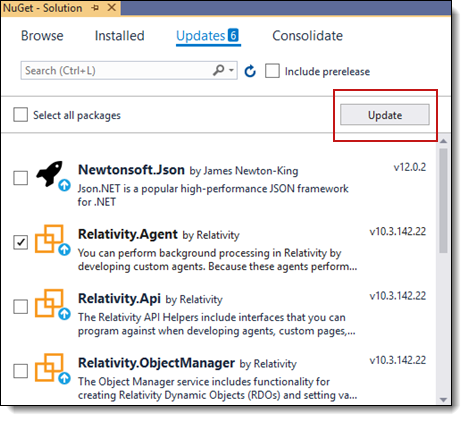The width and height of the screenshot is (467, 421).
Task: Check the Newtonsoft.Json package checkbox
Action: point(21,178)
